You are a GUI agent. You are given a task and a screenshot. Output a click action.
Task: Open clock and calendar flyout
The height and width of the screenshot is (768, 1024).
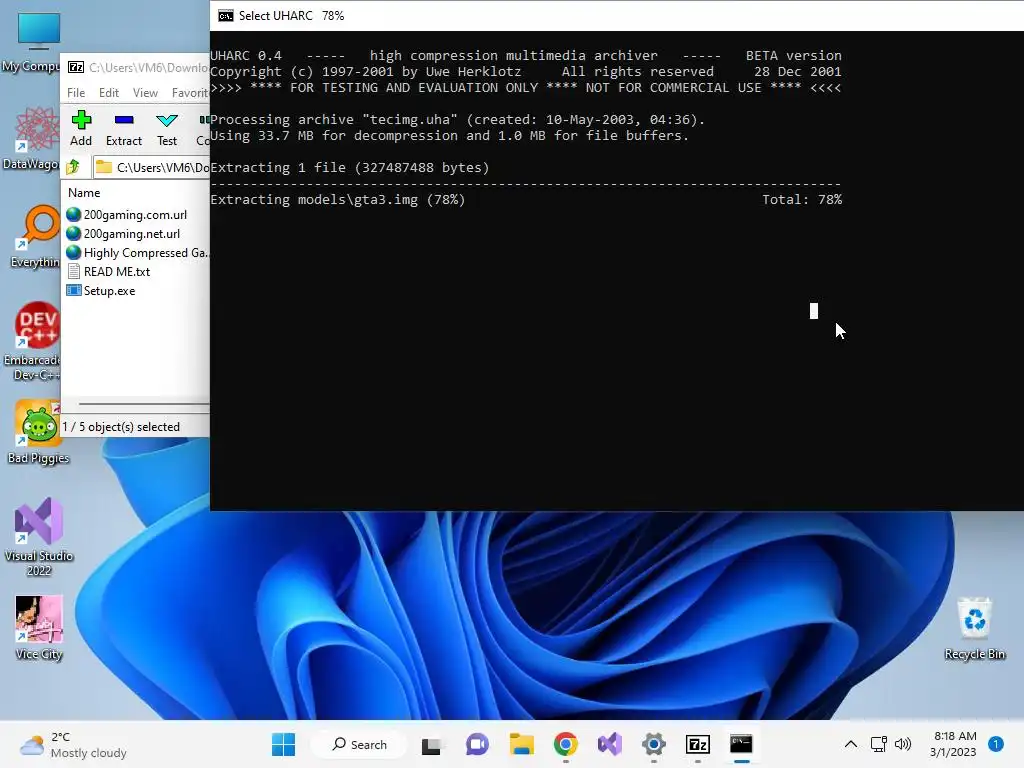tap(954, 744)
